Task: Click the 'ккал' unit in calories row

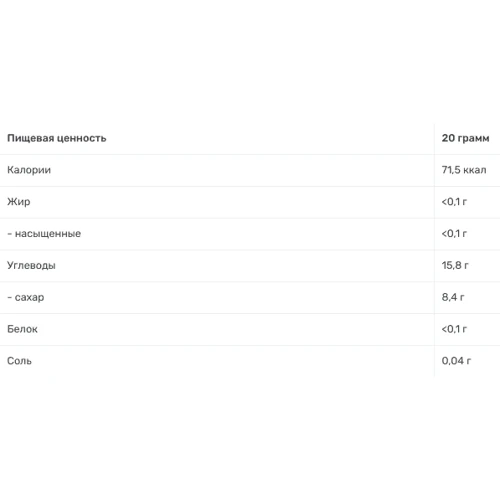Action: pyautogui.click(x=475, y=170)
